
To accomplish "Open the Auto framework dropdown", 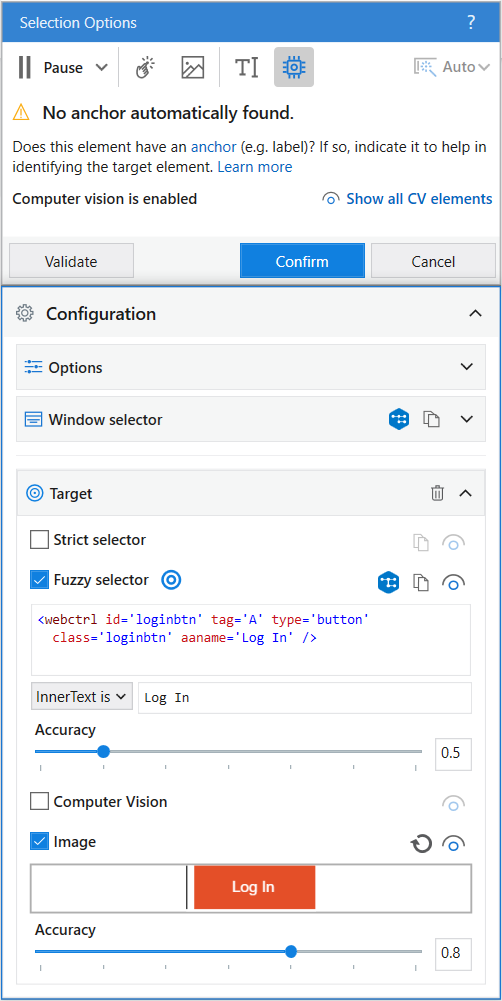I will click(452, 67).
